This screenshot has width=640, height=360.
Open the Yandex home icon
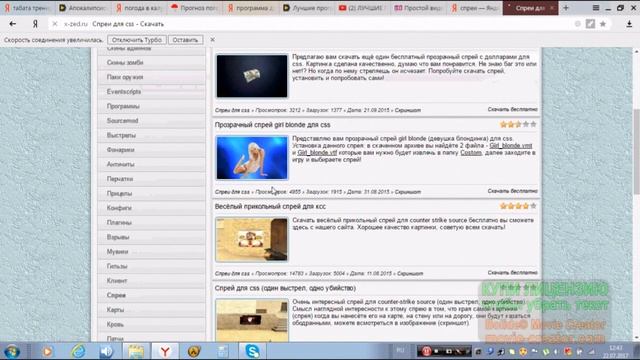click(x=35, y=24)
